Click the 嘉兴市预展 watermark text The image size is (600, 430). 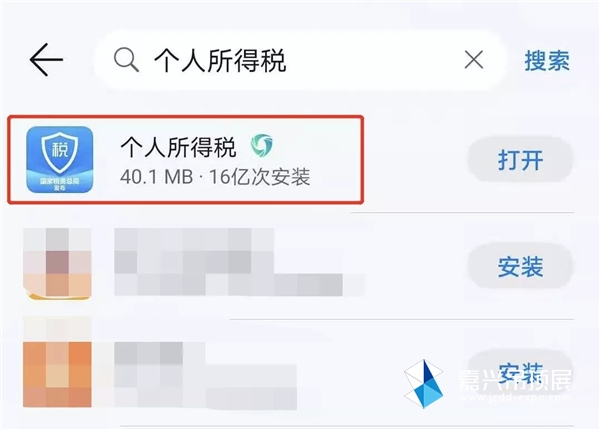[515, 380]
